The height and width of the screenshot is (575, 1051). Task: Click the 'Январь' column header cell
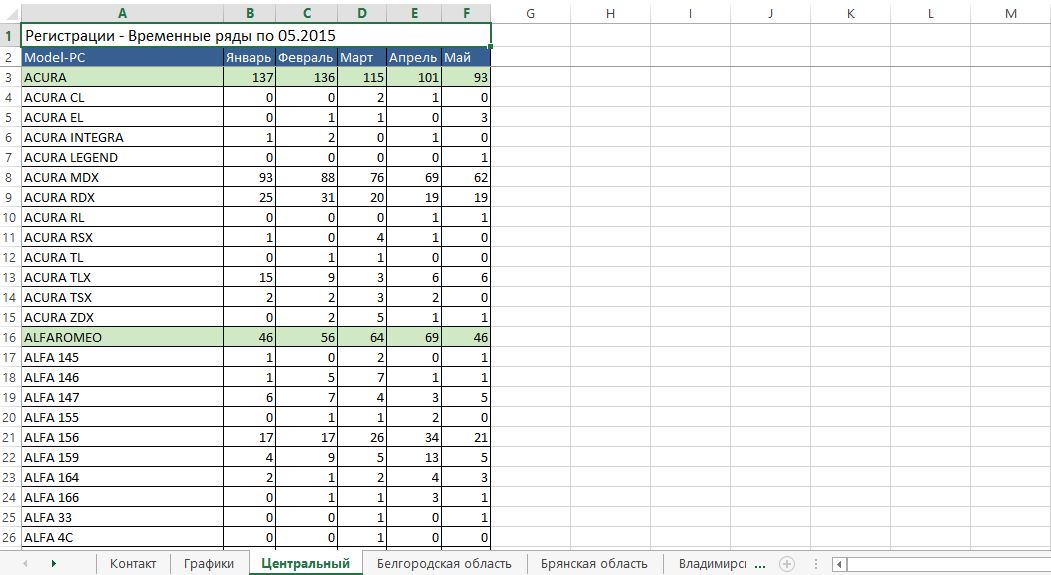tap(249, 58)
